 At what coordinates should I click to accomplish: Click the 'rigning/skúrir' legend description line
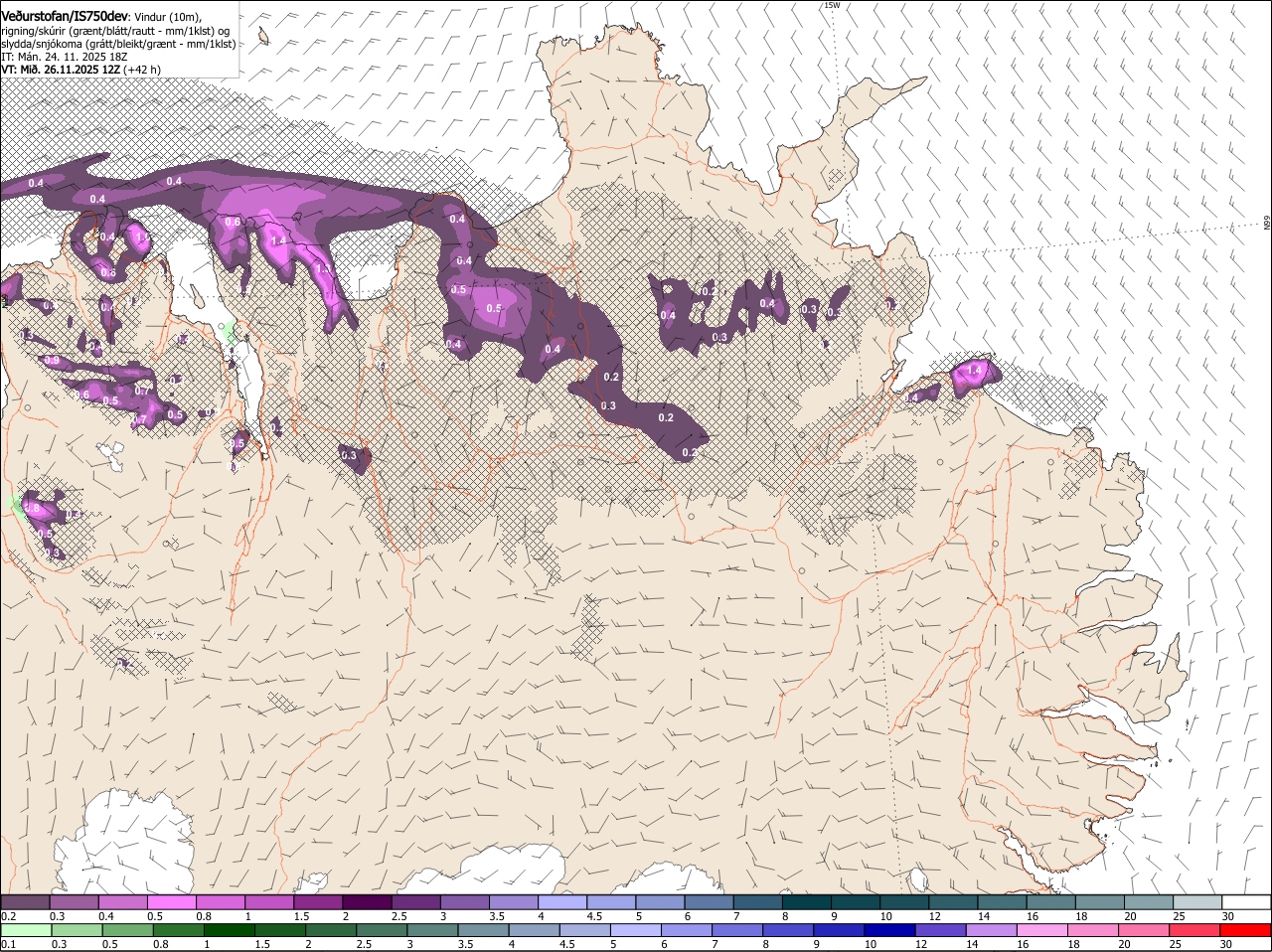[x=115, y=31]
